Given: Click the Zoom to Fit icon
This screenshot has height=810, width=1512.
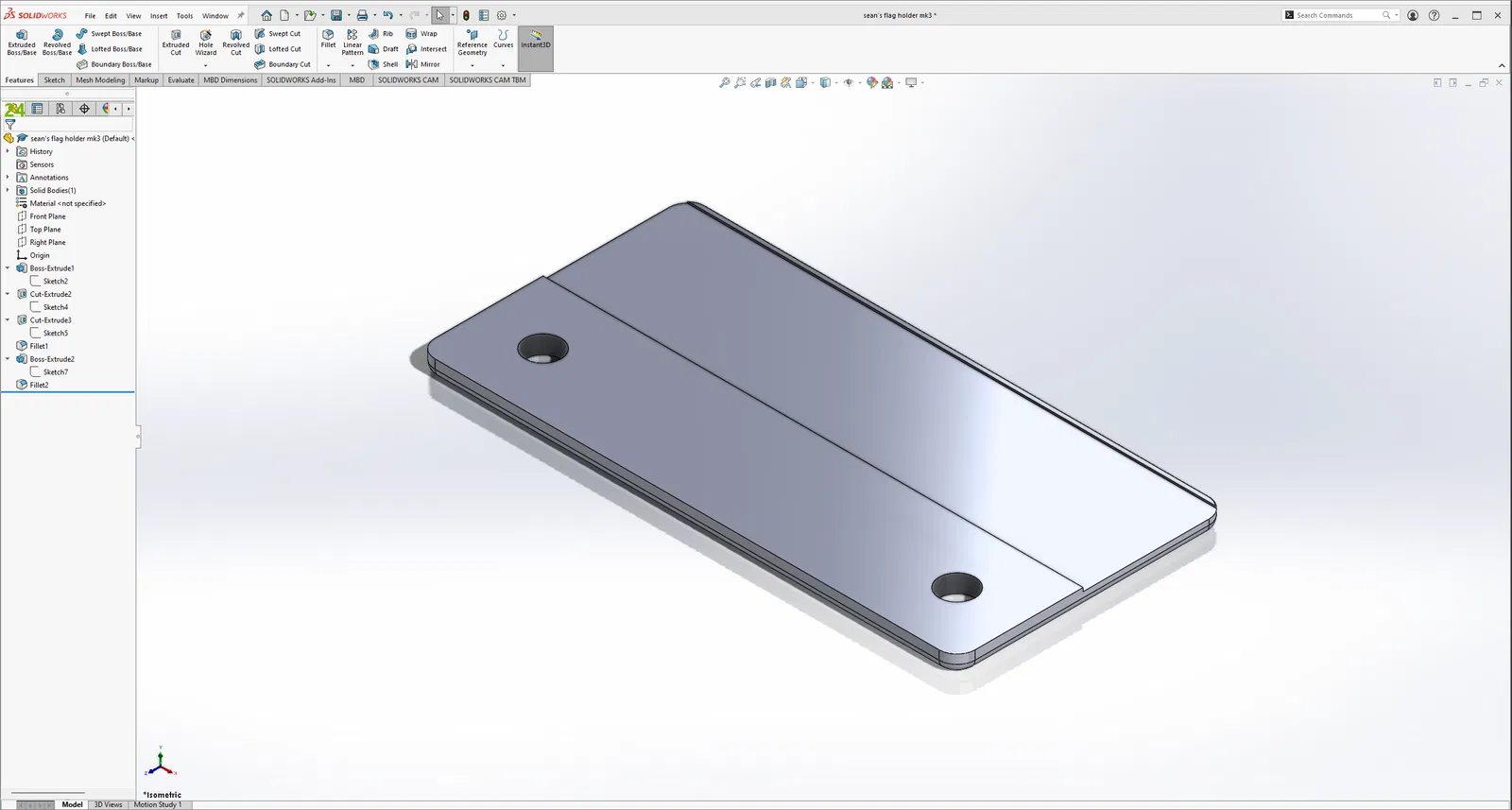Looking at the screenshot, I should [x=725, y=83].
